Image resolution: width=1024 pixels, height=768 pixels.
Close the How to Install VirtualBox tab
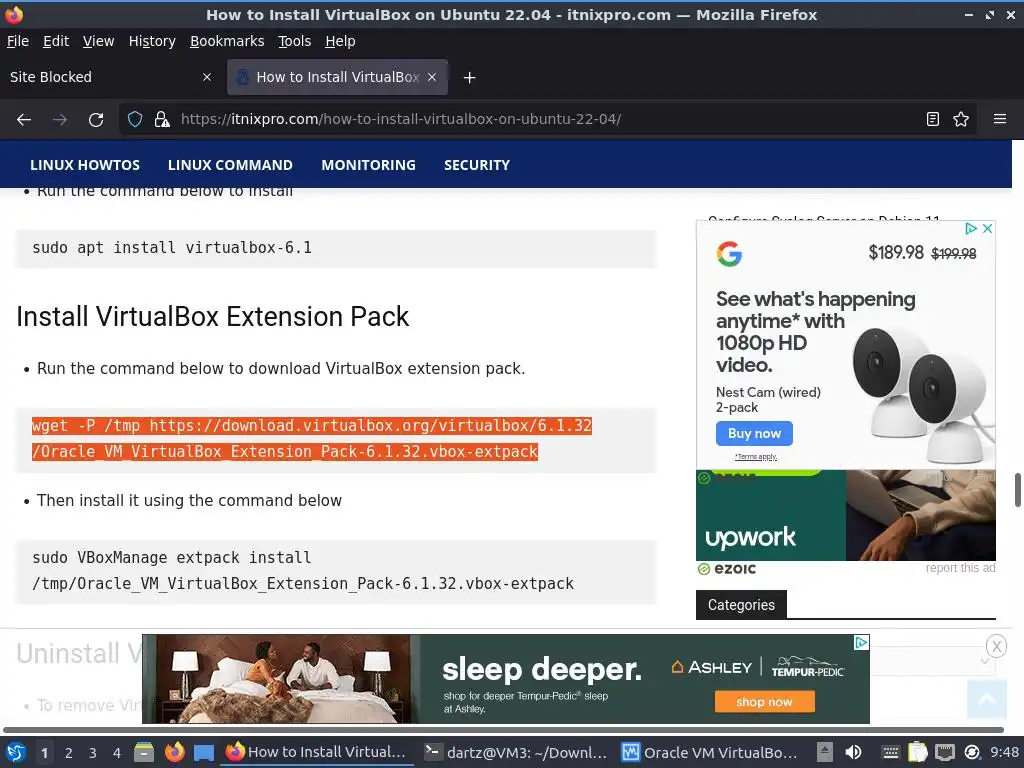432,77
